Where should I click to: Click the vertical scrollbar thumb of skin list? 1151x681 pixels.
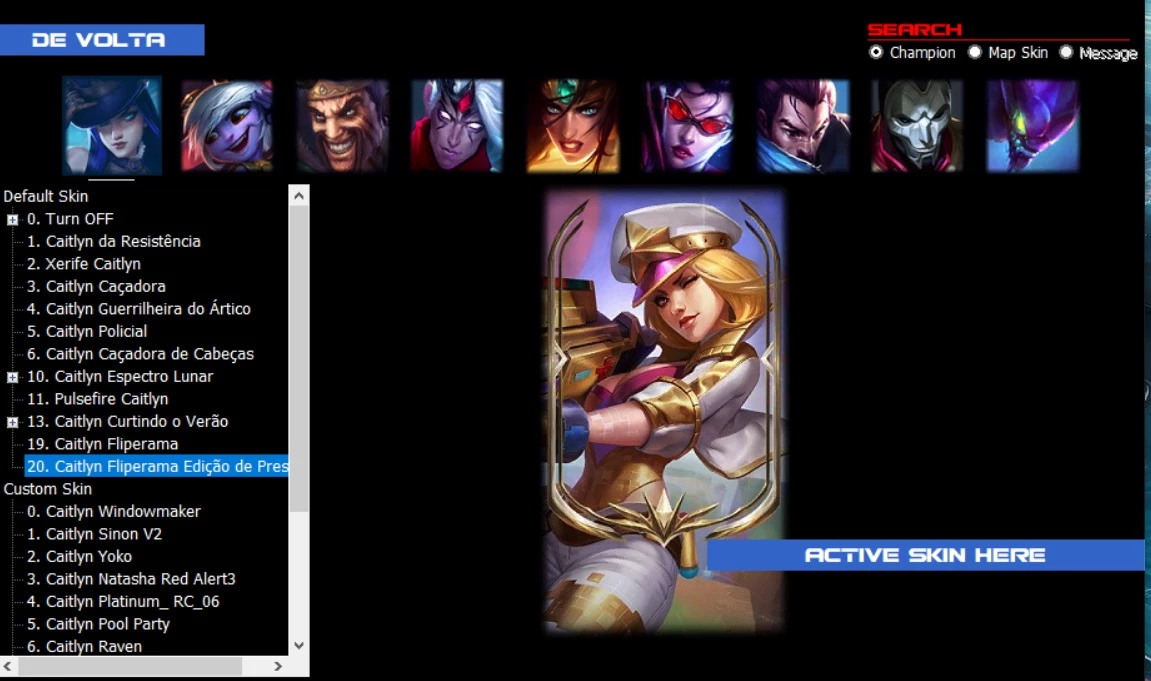299,359
